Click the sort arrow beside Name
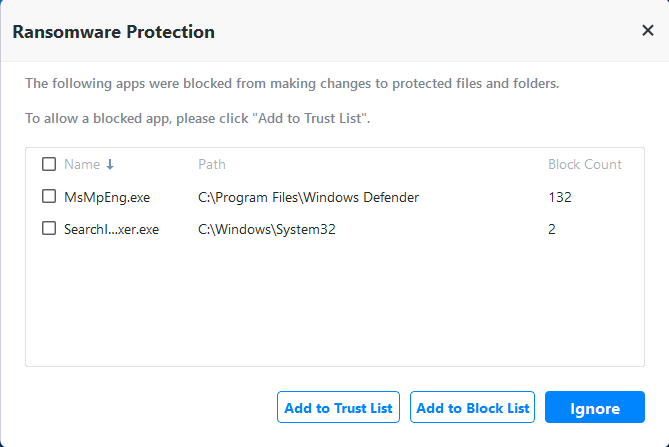The width and height of the screenshot is (669, 447). pos(110,165)
